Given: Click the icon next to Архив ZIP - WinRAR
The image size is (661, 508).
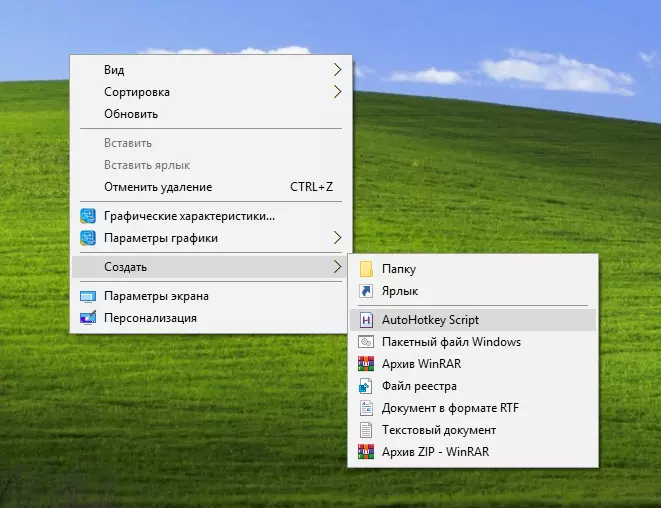Looking at the screenshot, I should click(x=366, y=452).
